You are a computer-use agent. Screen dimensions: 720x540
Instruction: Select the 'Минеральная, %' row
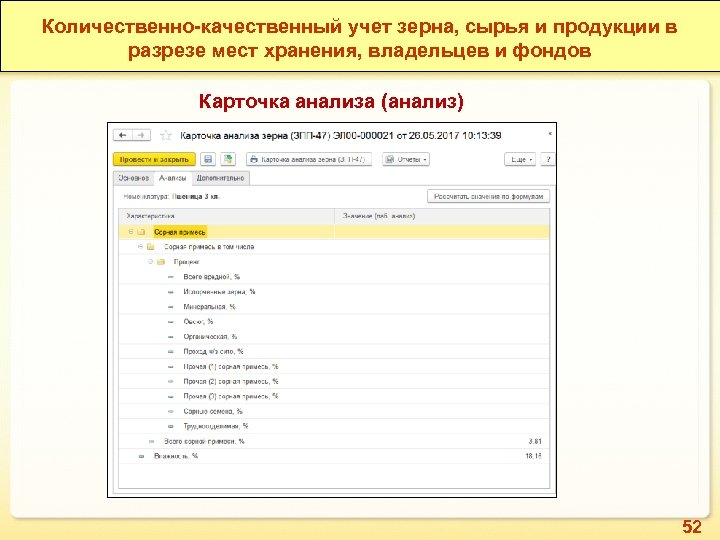tap(334, 307)
